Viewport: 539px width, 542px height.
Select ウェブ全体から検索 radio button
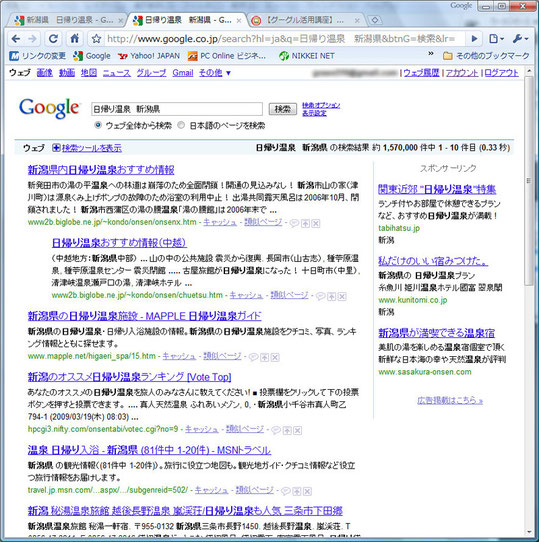click(98, 125)
